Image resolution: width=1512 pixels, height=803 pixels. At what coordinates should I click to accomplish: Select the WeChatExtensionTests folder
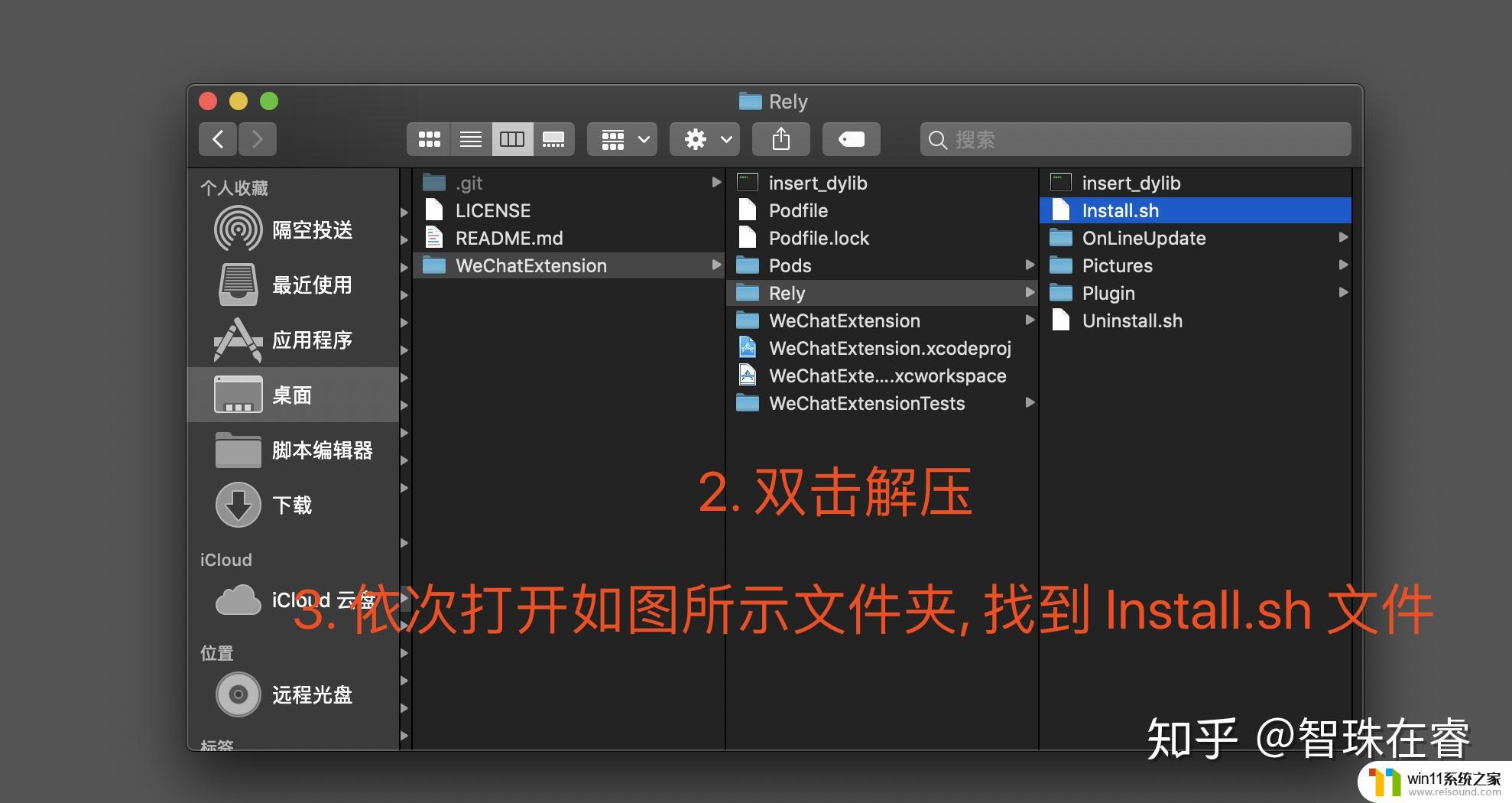[882, 403]
